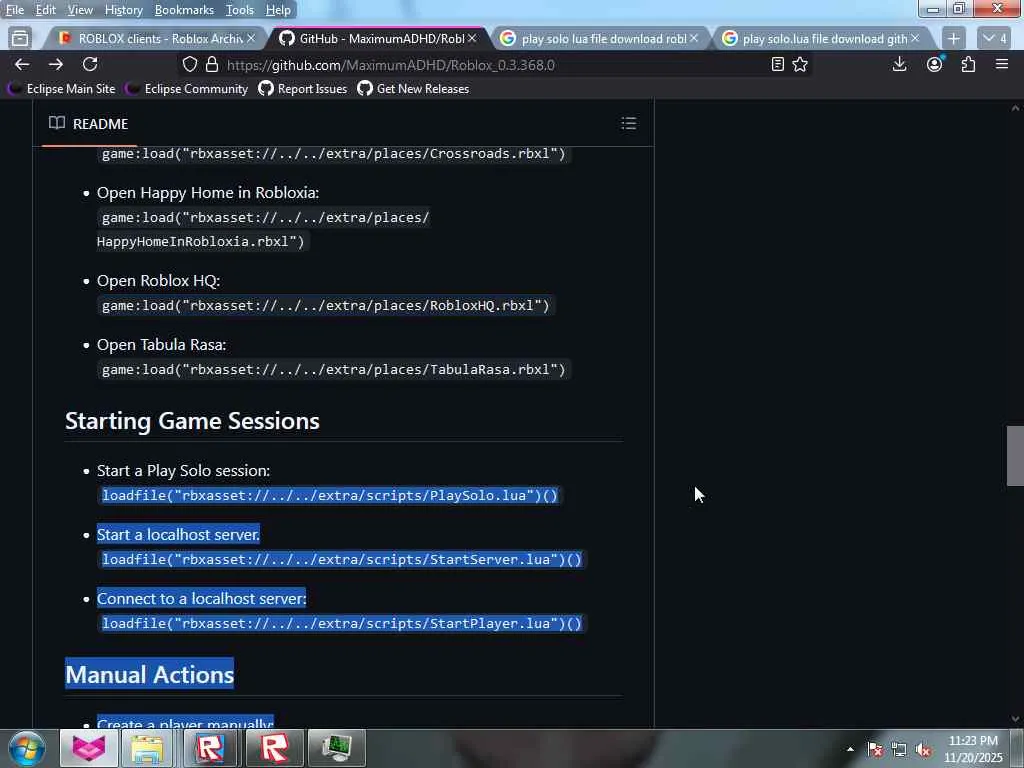Close the 'play solo lua file download robl' tab
The height and width of the screenshot is (768, 1024).
click(694, 39)
